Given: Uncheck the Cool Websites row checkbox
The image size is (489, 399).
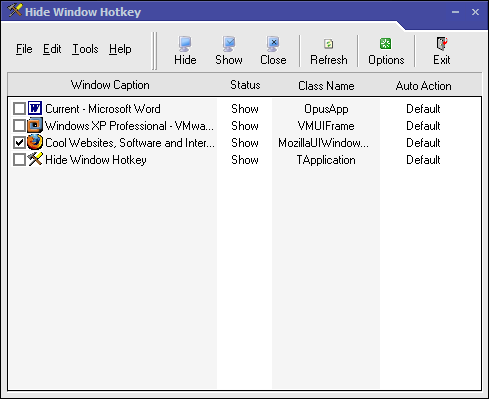Looking at the screenshot, I should tap(19, 143).
